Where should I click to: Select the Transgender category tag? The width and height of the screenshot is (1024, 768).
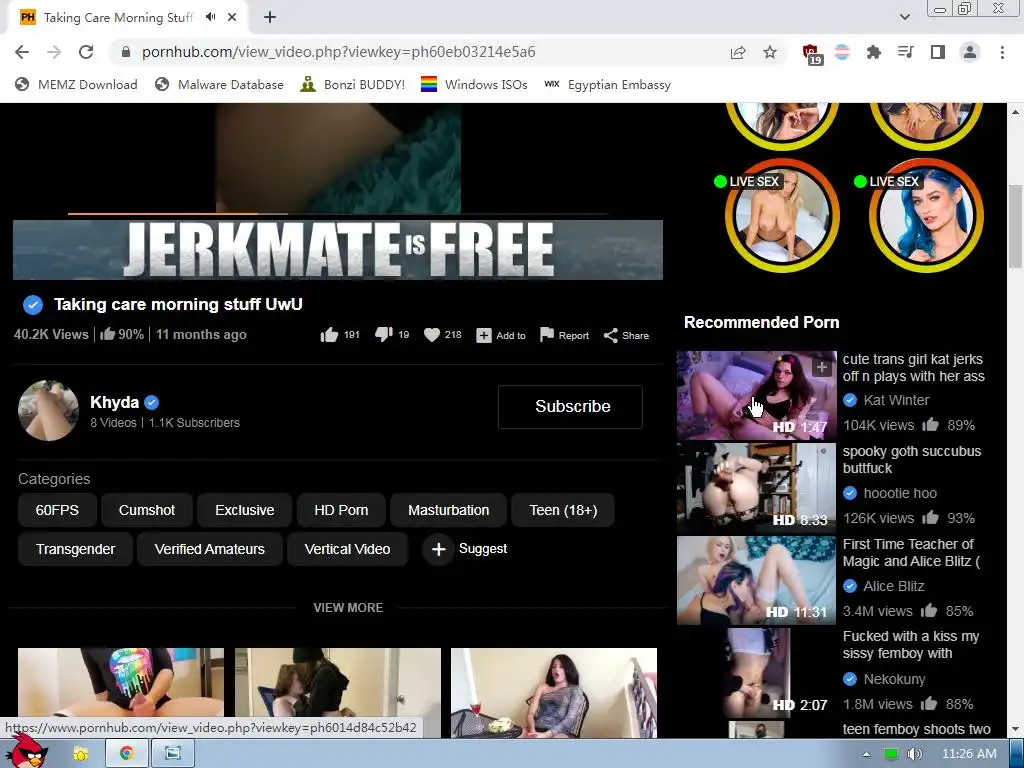click(x=75, y=549)
